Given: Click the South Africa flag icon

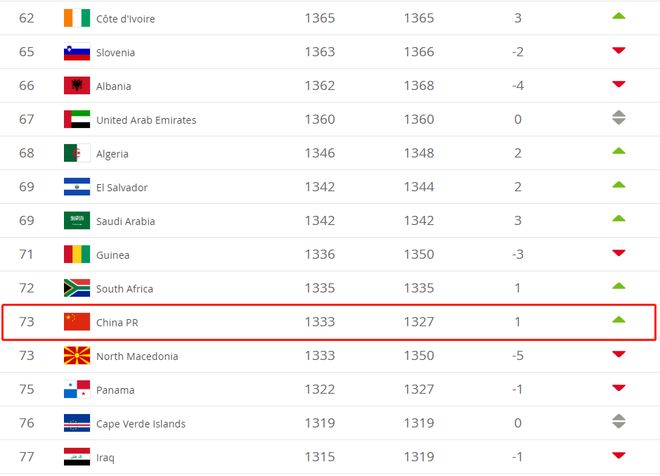Looking at the screenshot, I should [77, 288].
